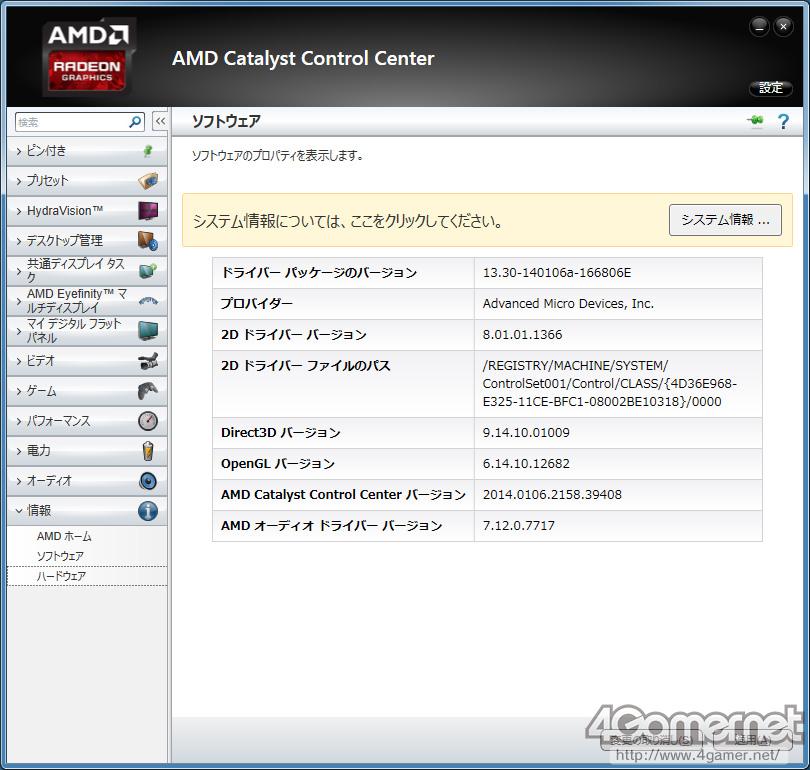Click the search magnifier icon
The height and width of the screenshot is (770, 810).
135,122
